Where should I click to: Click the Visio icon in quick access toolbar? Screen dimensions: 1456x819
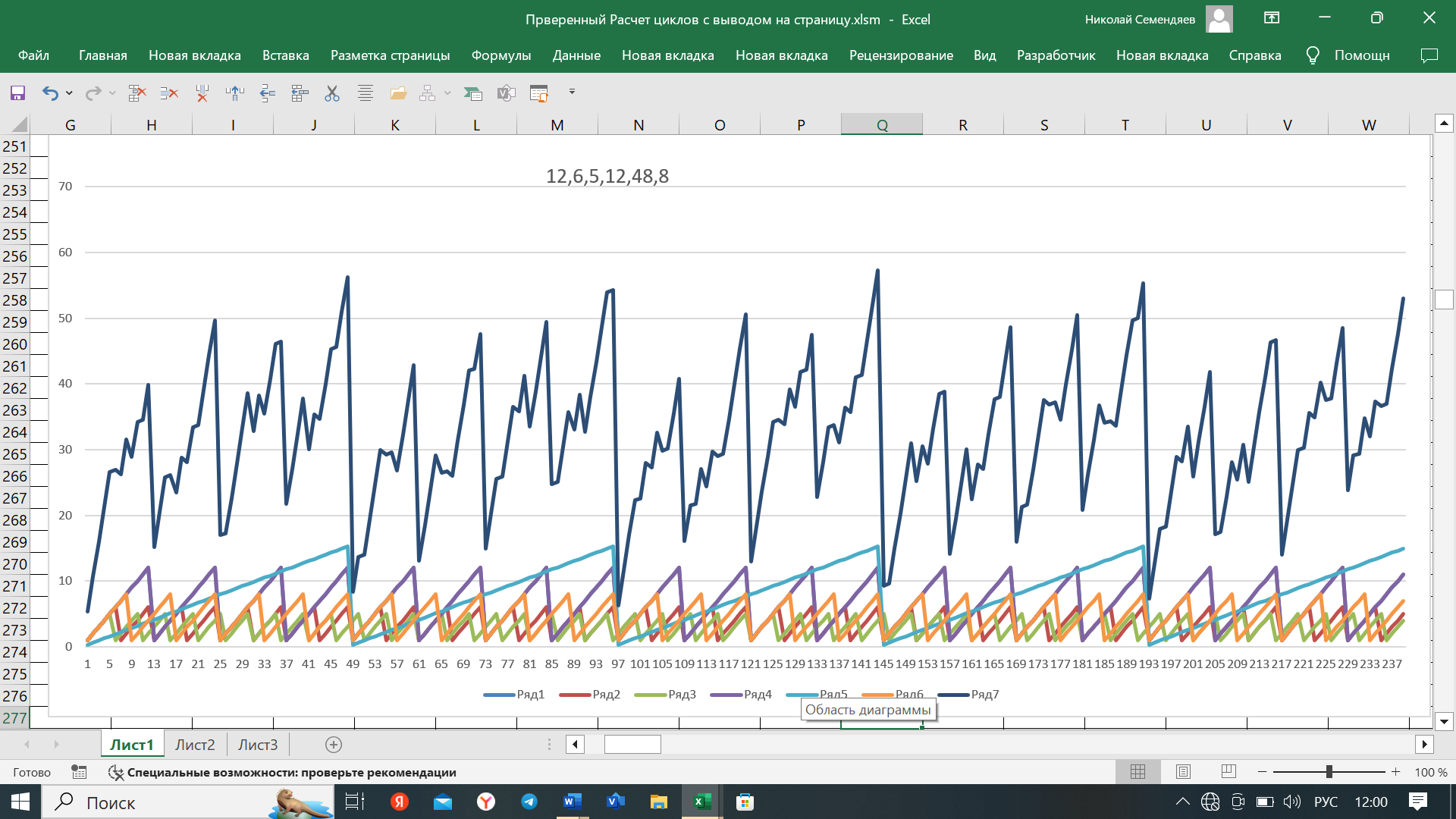pyautogui.click(x=506, y=93)
